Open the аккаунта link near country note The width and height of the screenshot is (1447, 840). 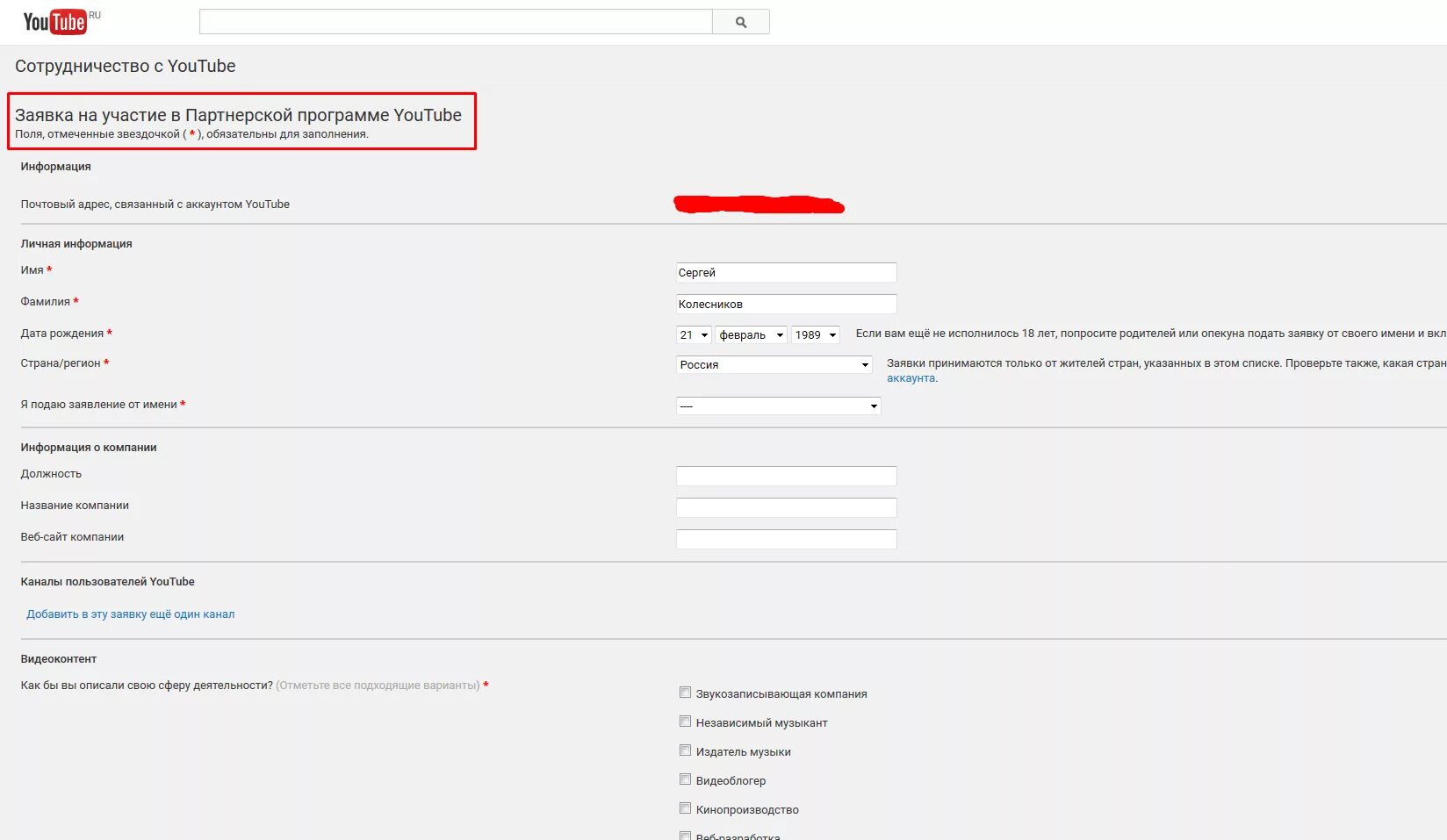tap(911, 378)
